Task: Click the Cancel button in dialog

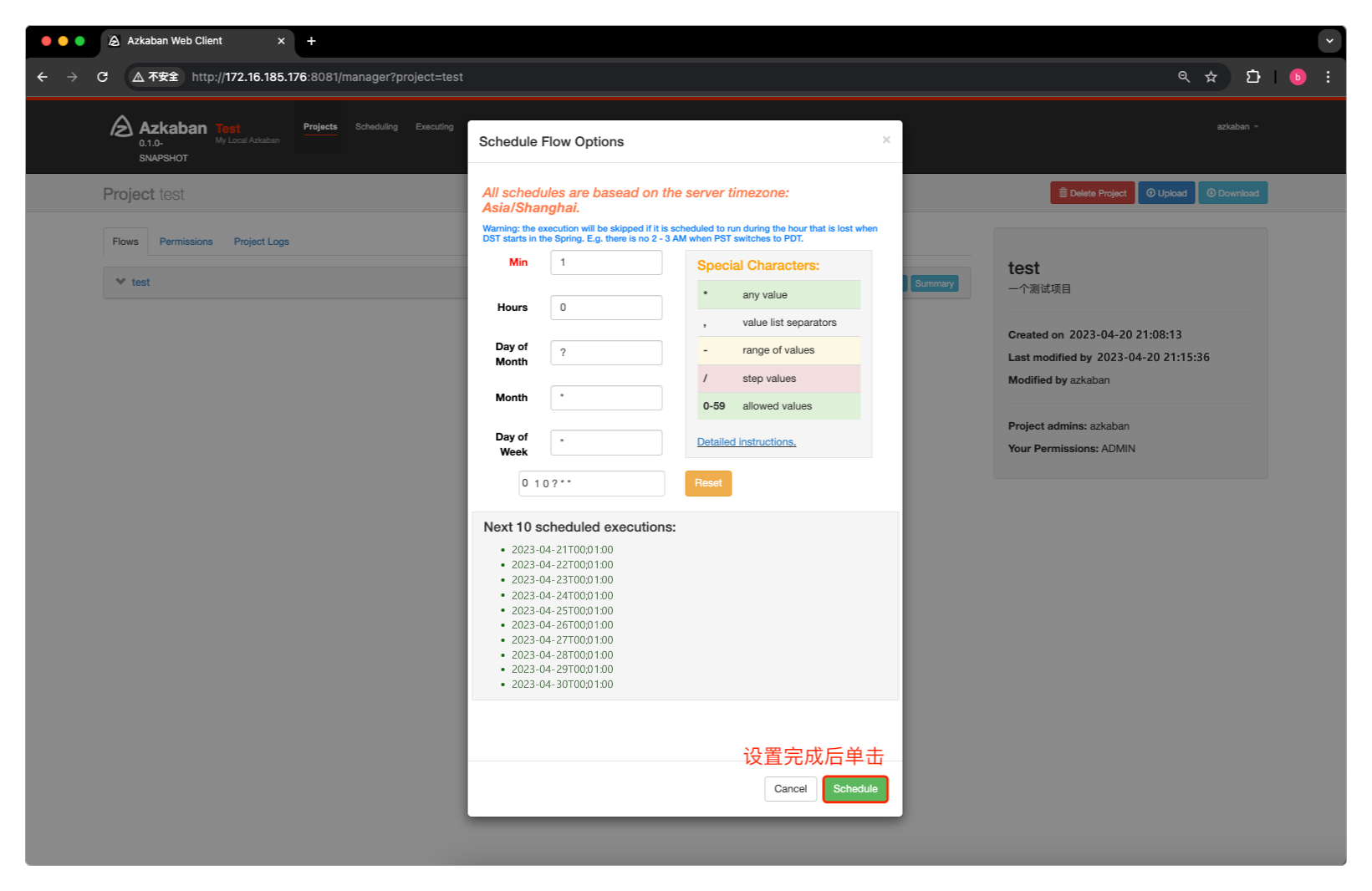Action: pyautogui.click(x=790, y=789)
